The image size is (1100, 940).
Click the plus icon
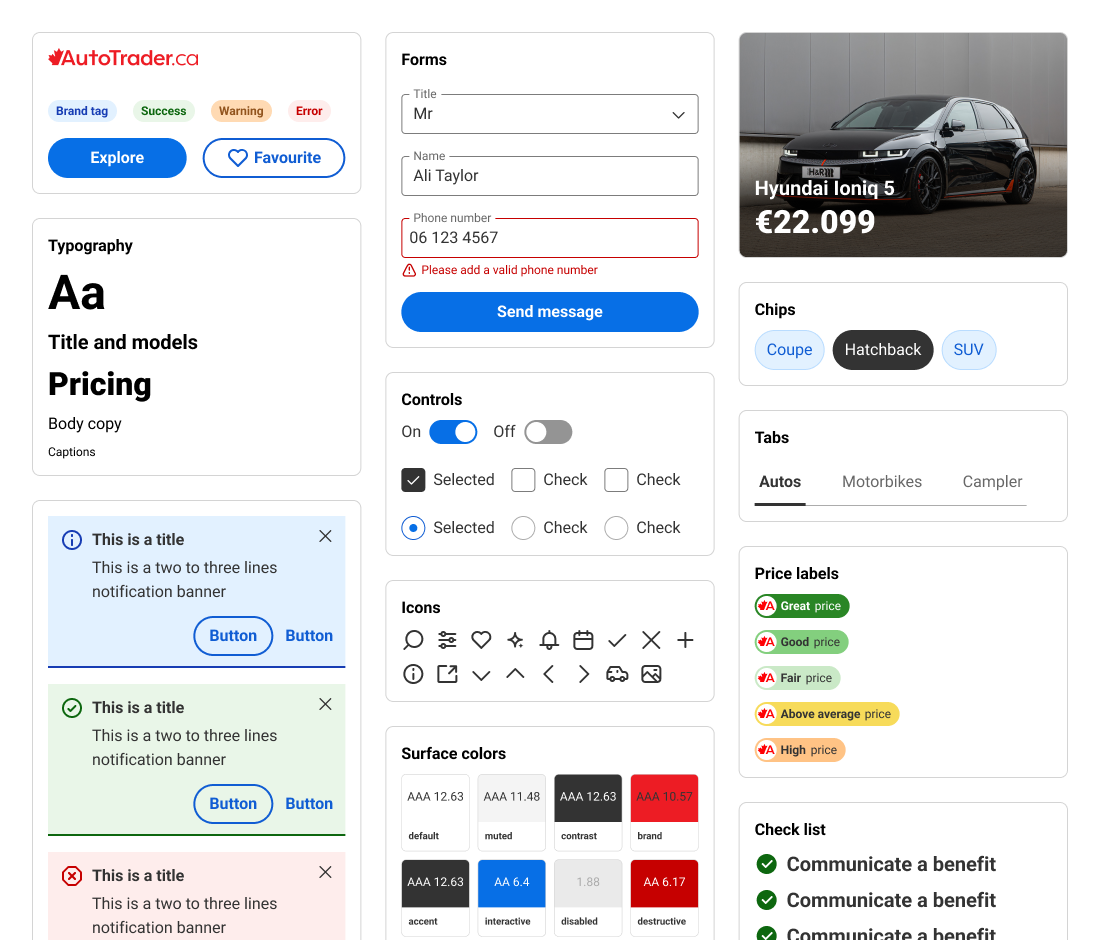[x=685, y=640]
